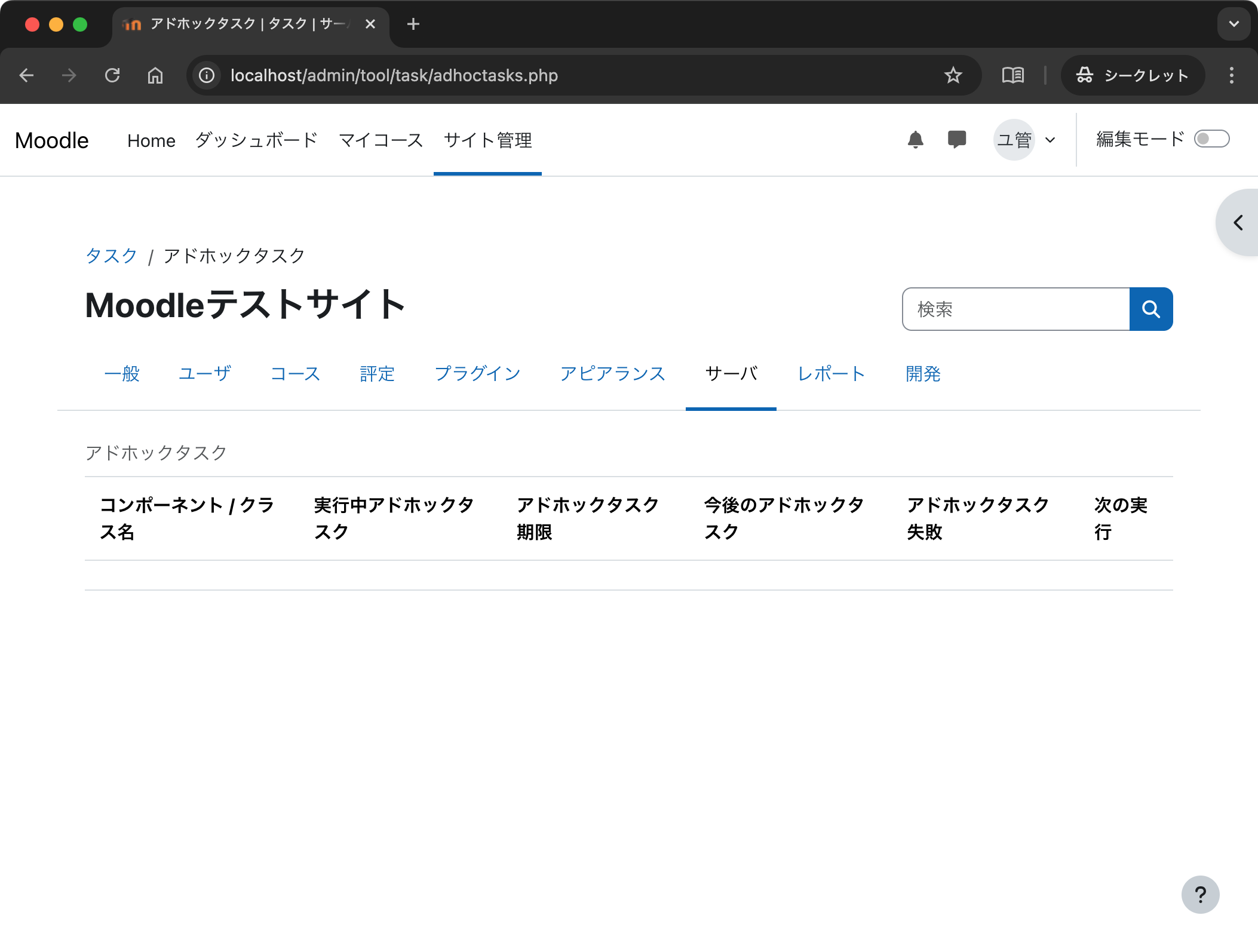This screenshot has width=1258, height=952.
Task: Expand the user menu dropdown arrow
Action: click(x=1050, y=140)
